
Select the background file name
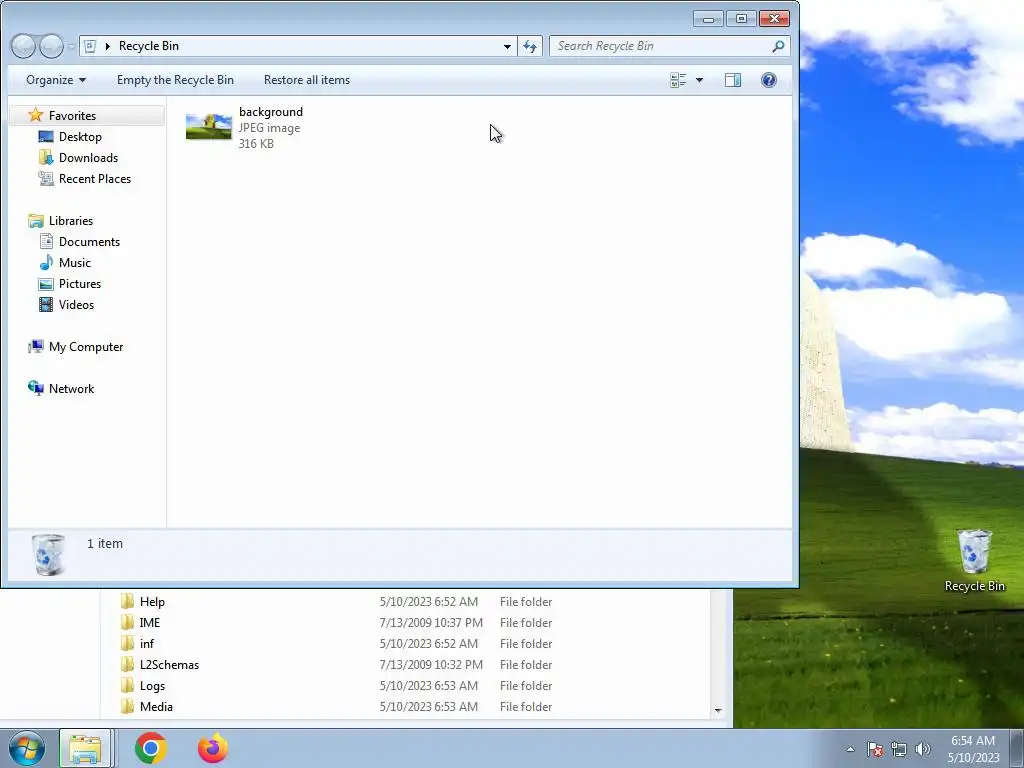pos(270,112)
